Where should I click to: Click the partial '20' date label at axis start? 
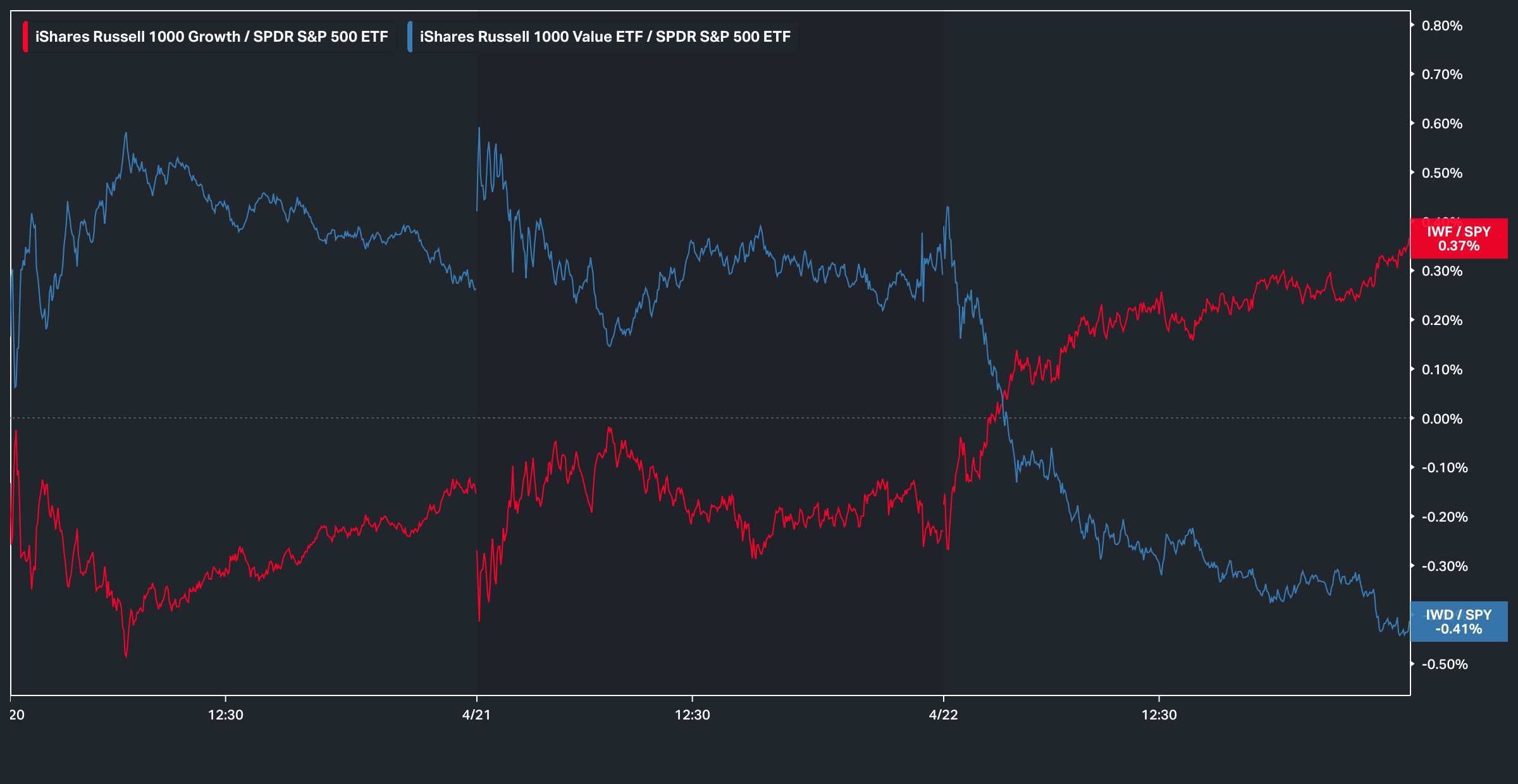point(17,714)
